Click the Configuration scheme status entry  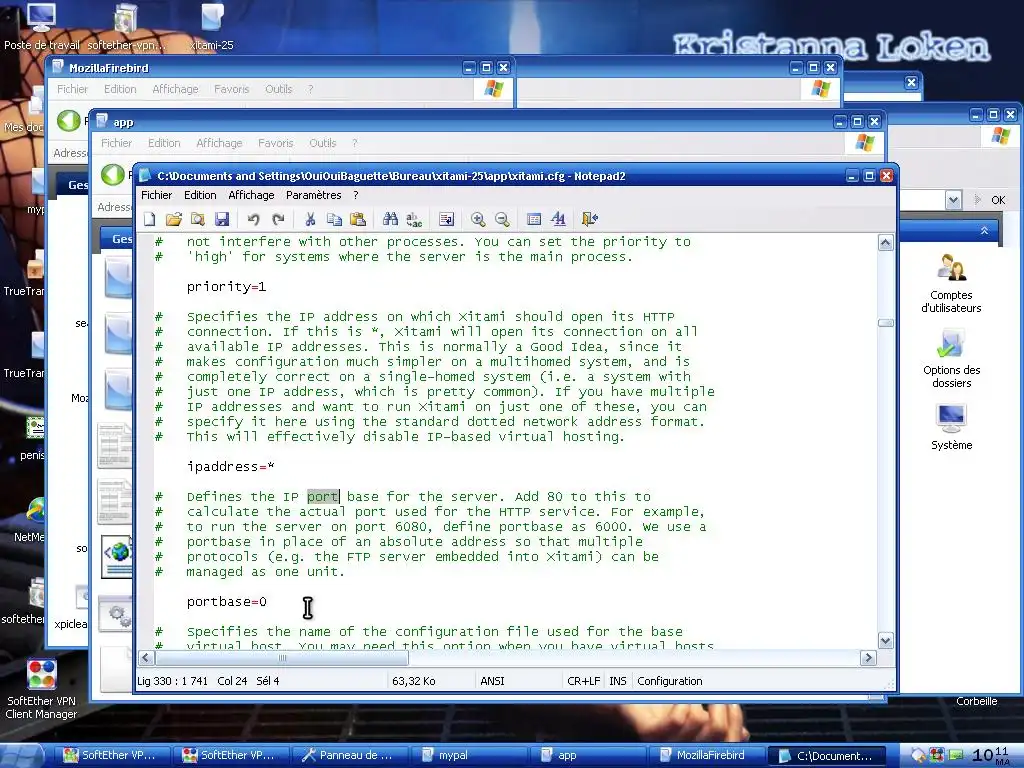(x=669, y=681)
